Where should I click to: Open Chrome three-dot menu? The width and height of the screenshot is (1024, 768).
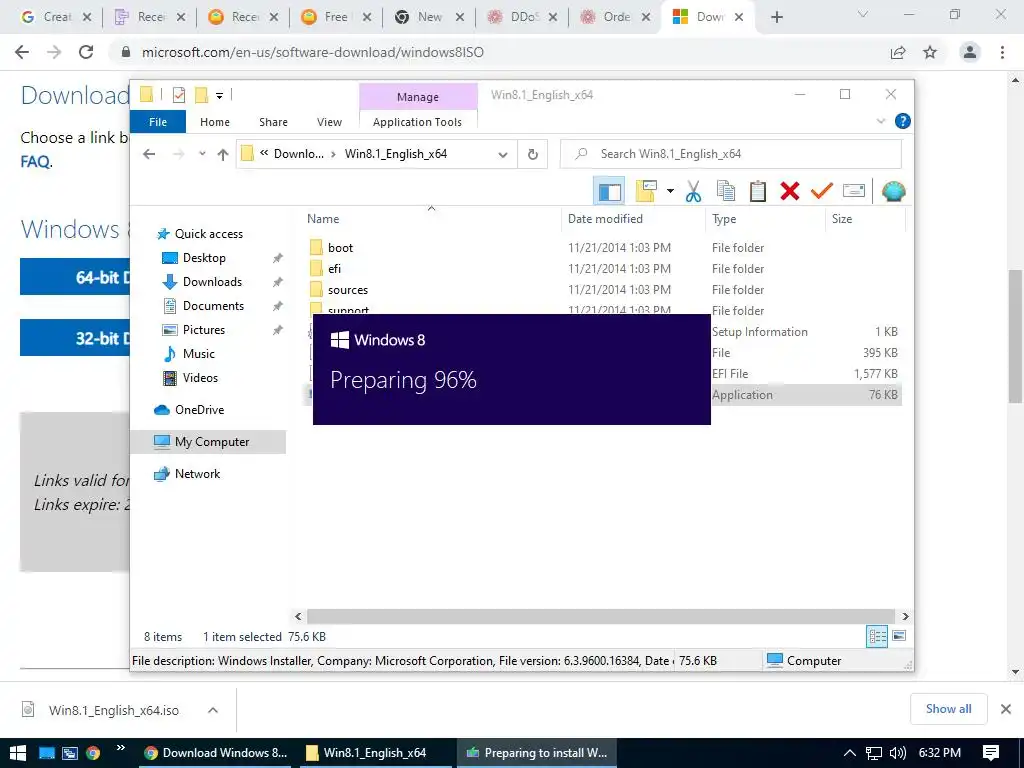point(1002,52)
